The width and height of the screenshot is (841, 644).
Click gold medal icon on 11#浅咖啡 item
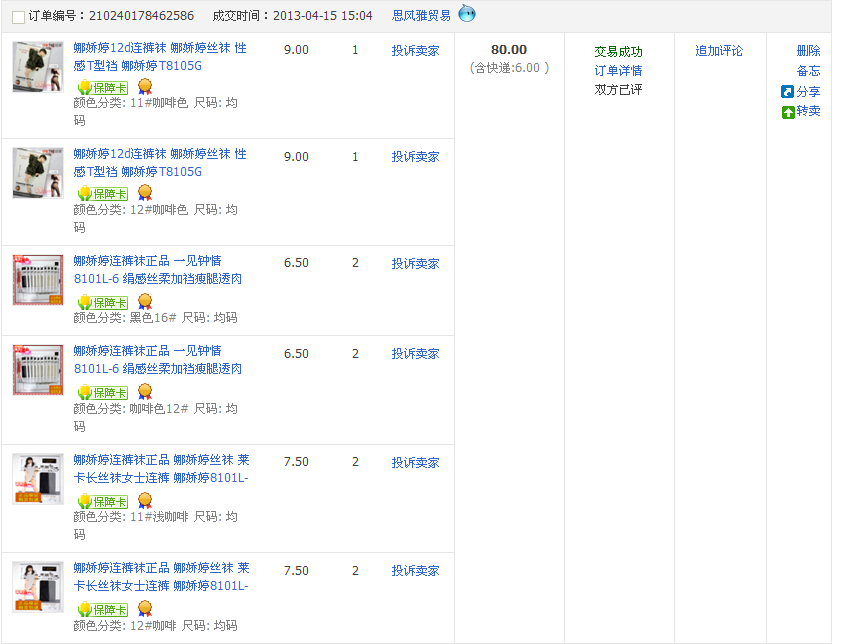click(x=145, y=500)
